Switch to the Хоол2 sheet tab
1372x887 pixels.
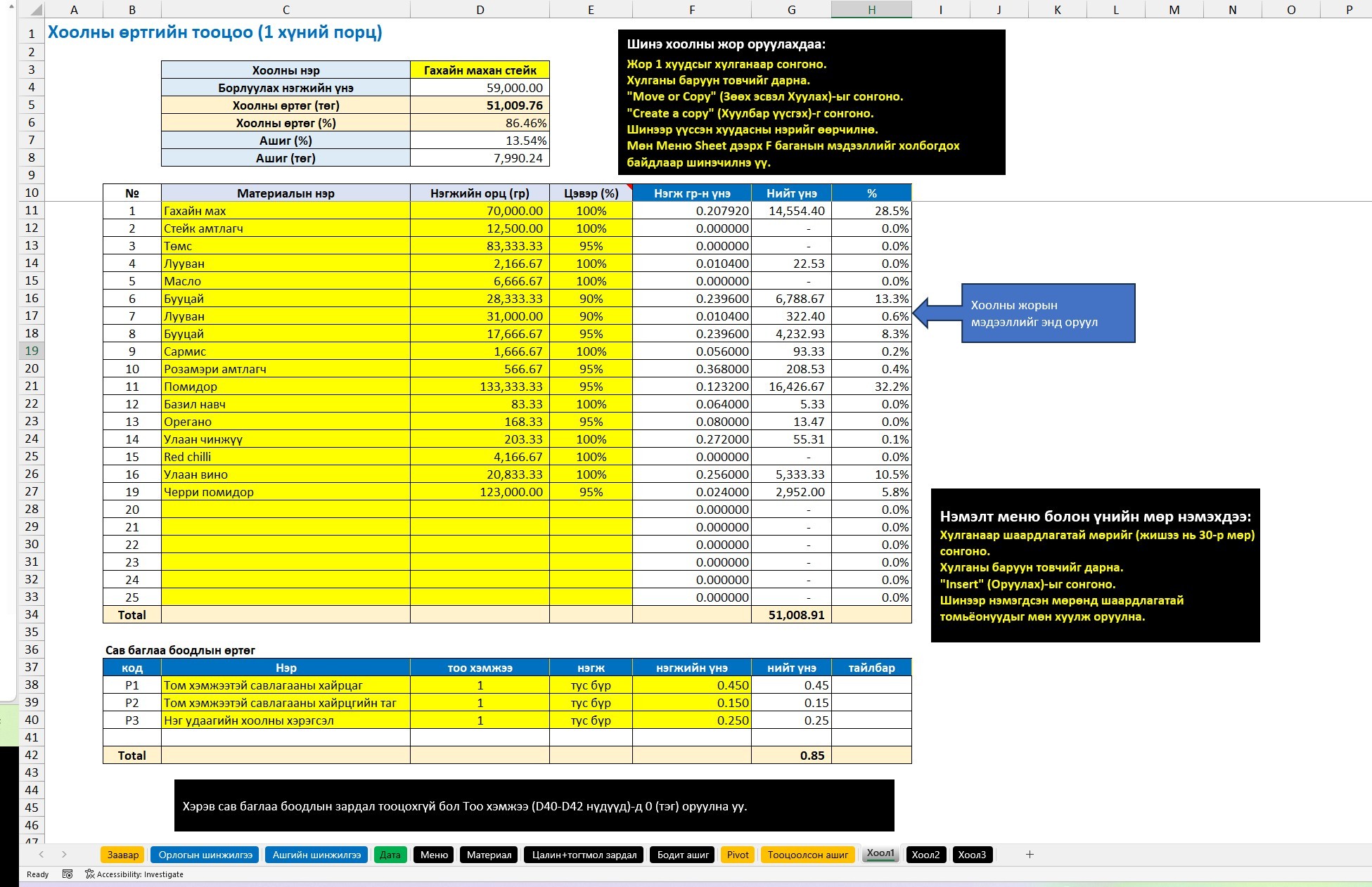[925, 855]
